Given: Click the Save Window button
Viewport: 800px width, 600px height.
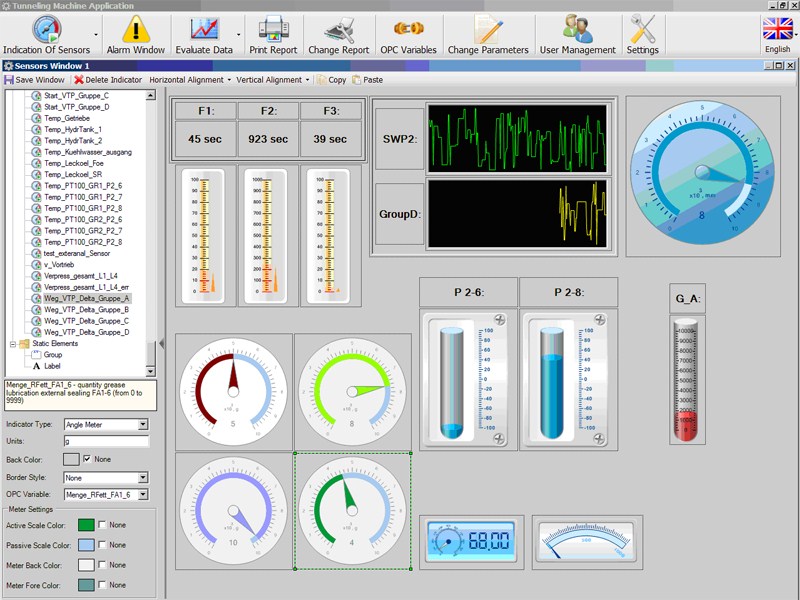Looking at the screenshot, I should coord(35,80).
